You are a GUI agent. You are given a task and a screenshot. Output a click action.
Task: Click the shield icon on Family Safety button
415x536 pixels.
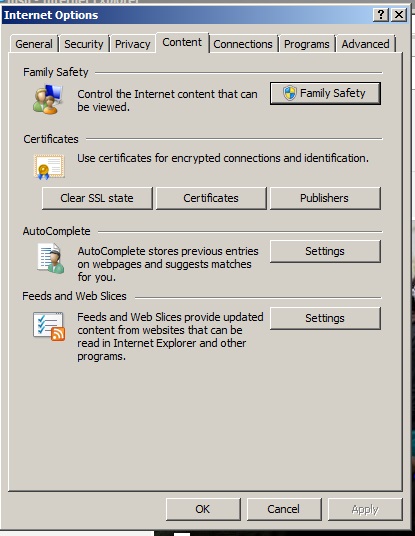coord(290,93)
